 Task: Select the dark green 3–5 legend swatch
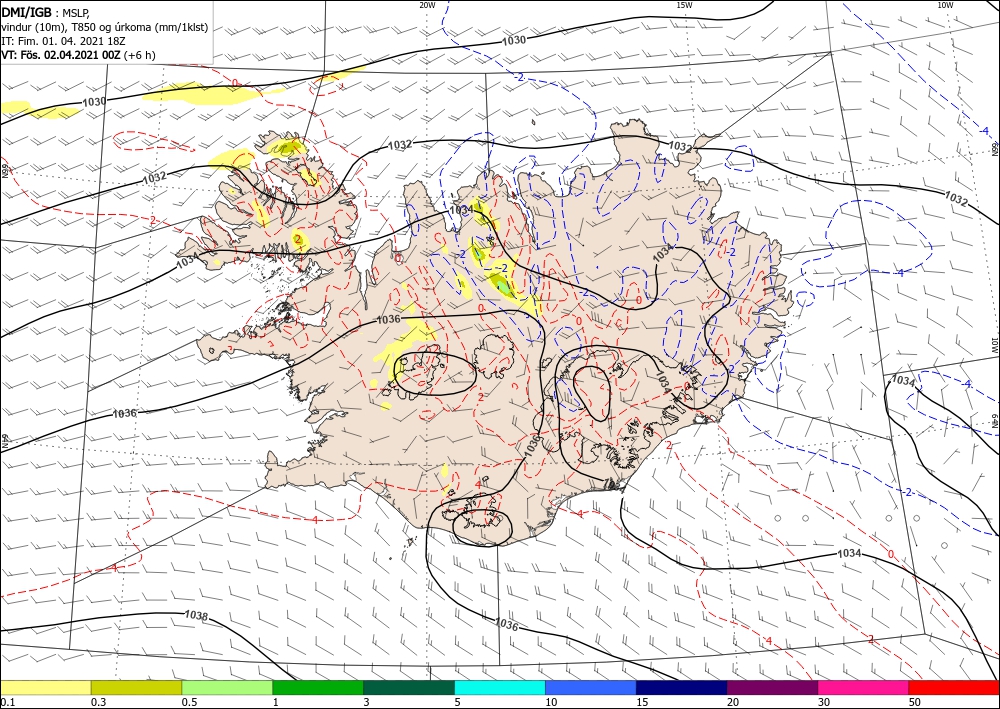coord(409,687)
